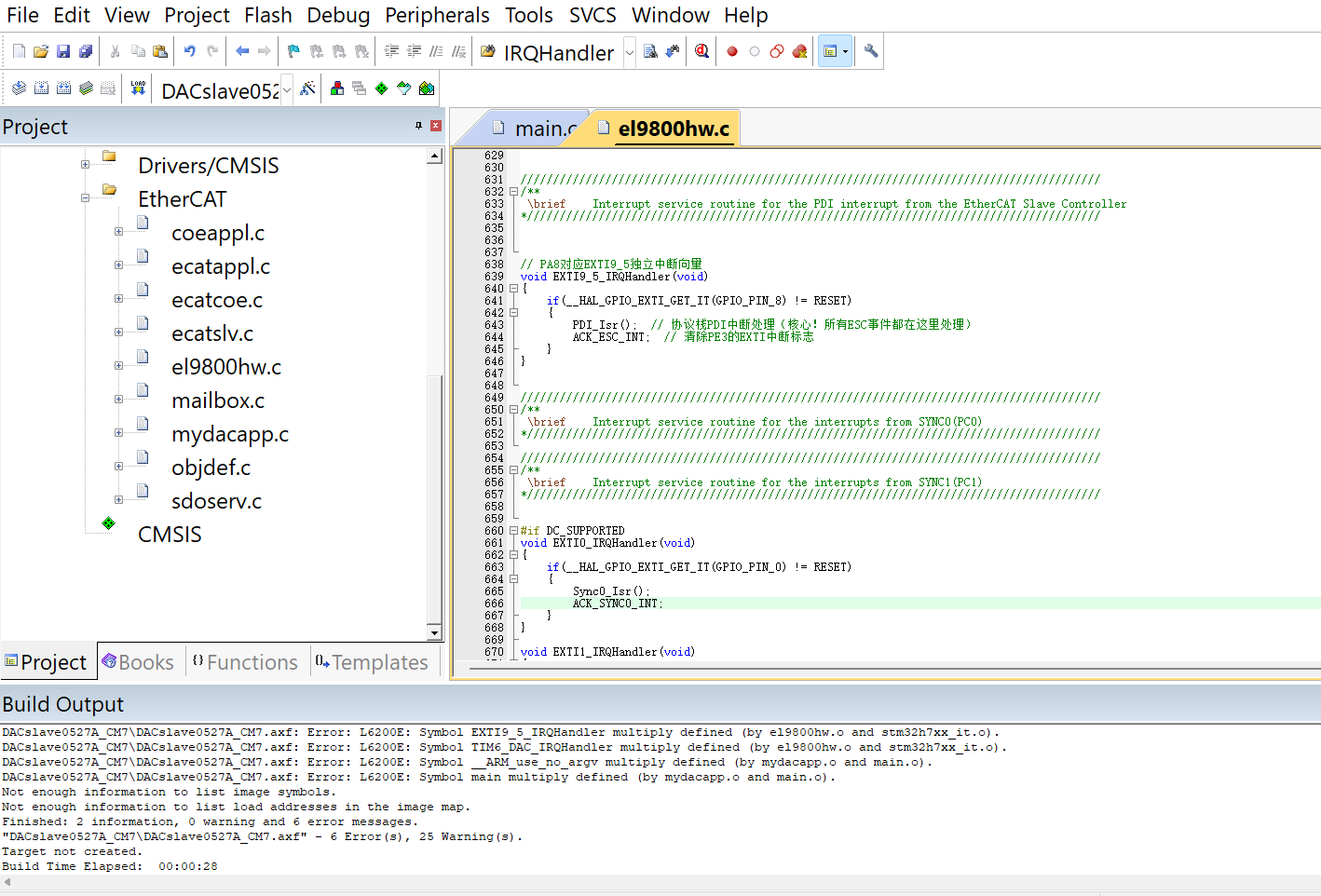Rebuild all target files

coord(63,88)
